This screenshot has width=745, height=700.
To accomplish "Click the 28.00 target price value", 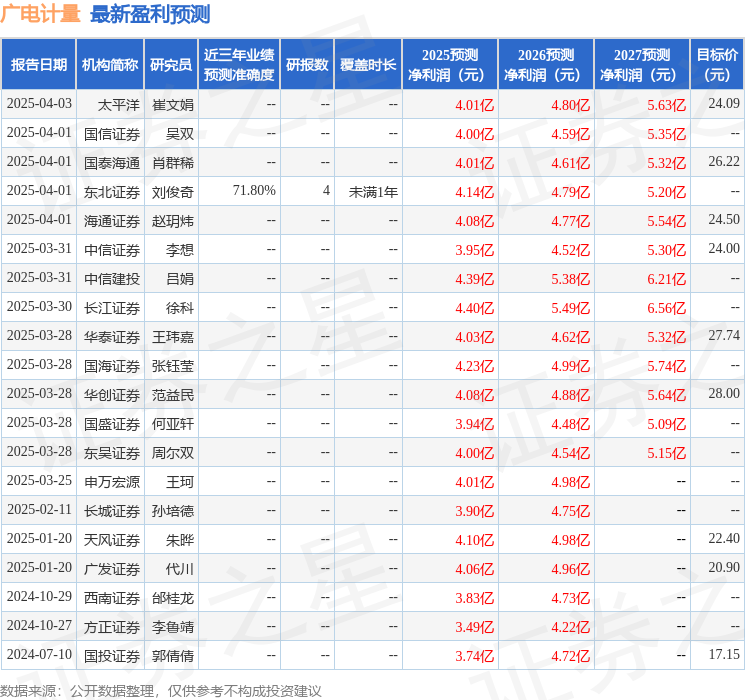I will tap(724, 393).
